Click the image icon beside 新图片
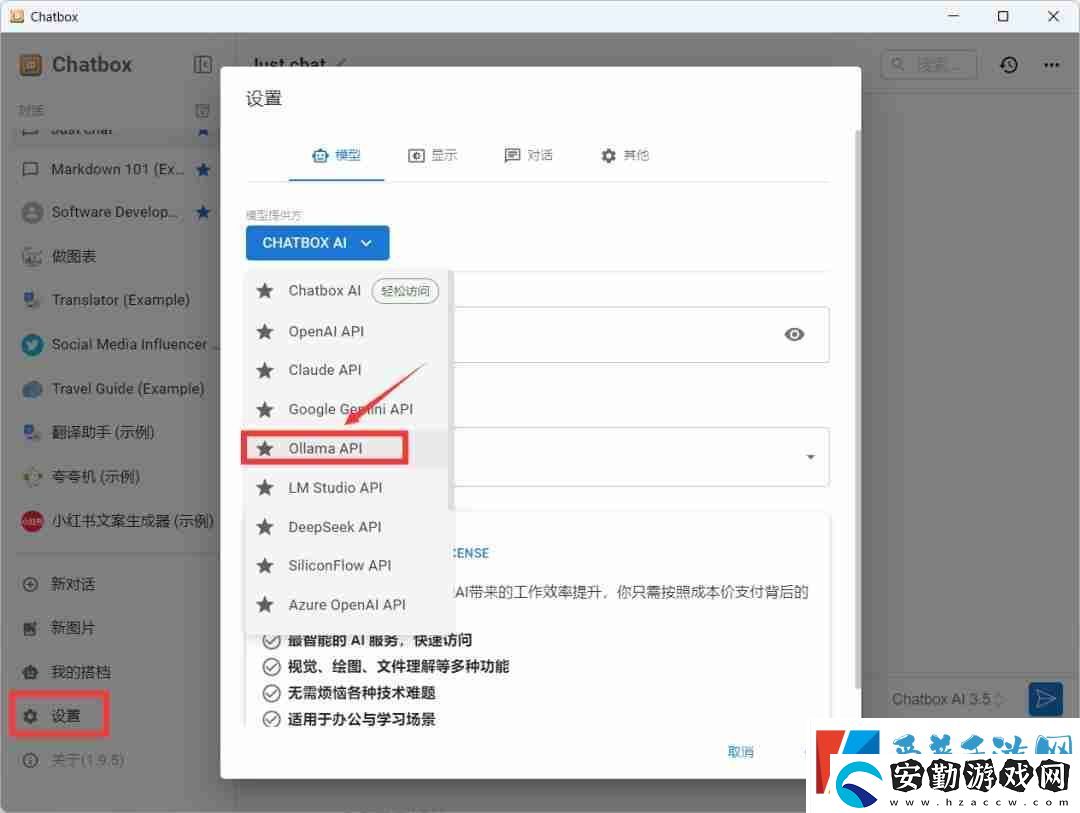Image resolution: width=1080 pixels, height=813 pixels. 30,628
